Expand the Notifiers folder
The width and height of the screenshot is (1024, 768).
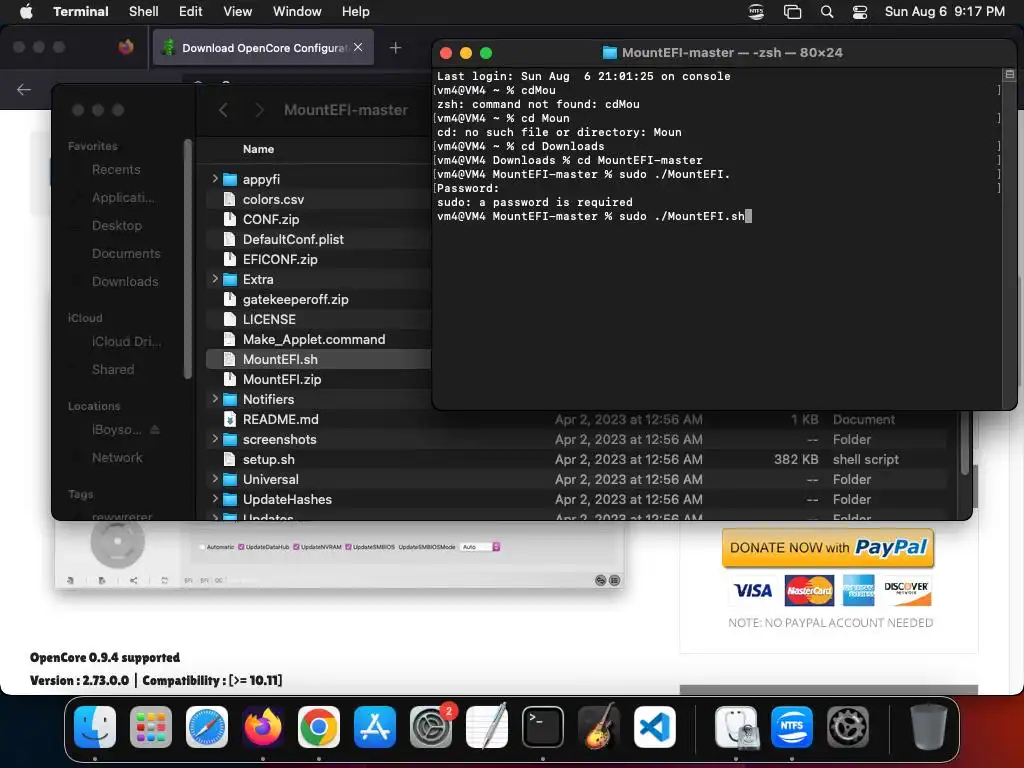click(x=215, y=398)
